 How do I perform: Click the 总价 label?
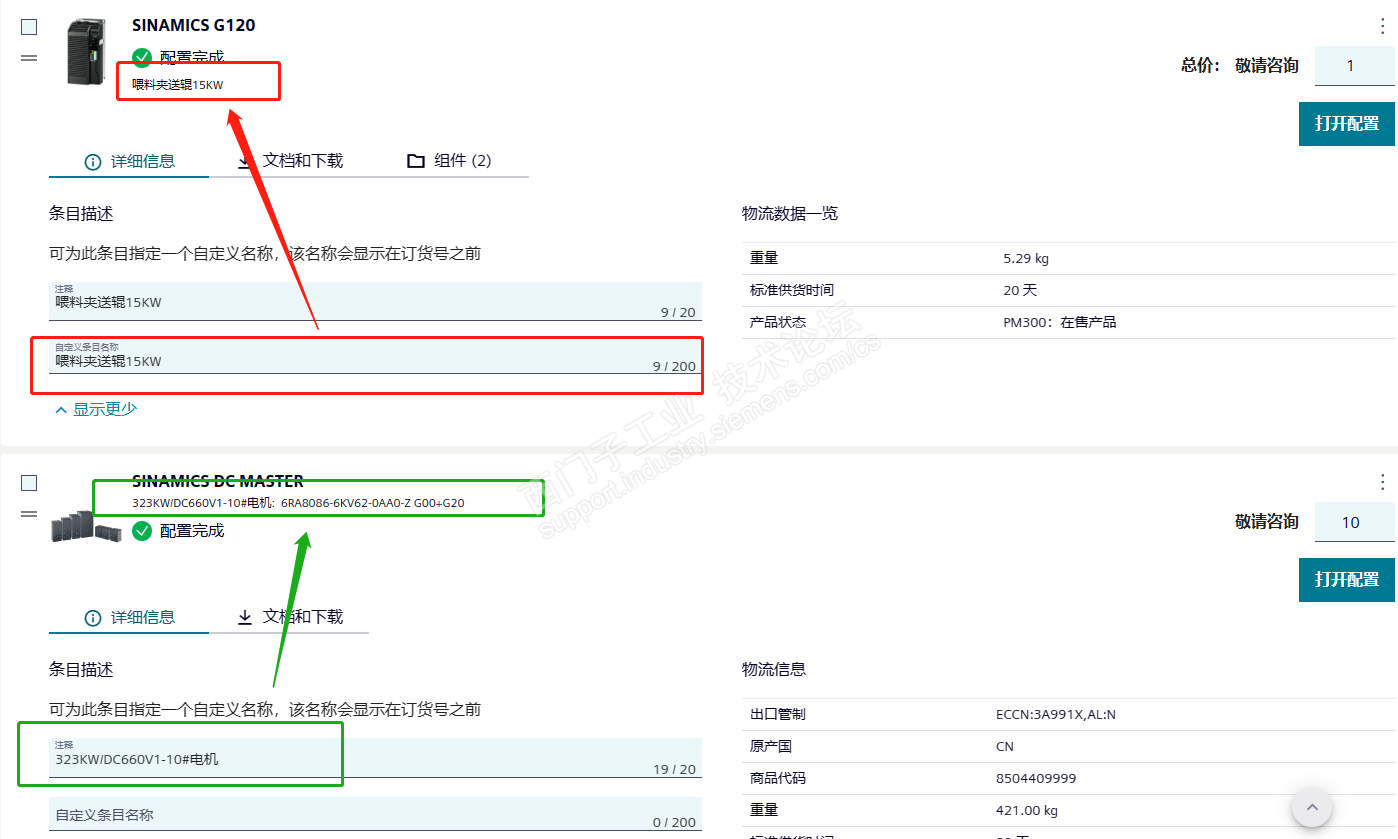coord(1201,66)
